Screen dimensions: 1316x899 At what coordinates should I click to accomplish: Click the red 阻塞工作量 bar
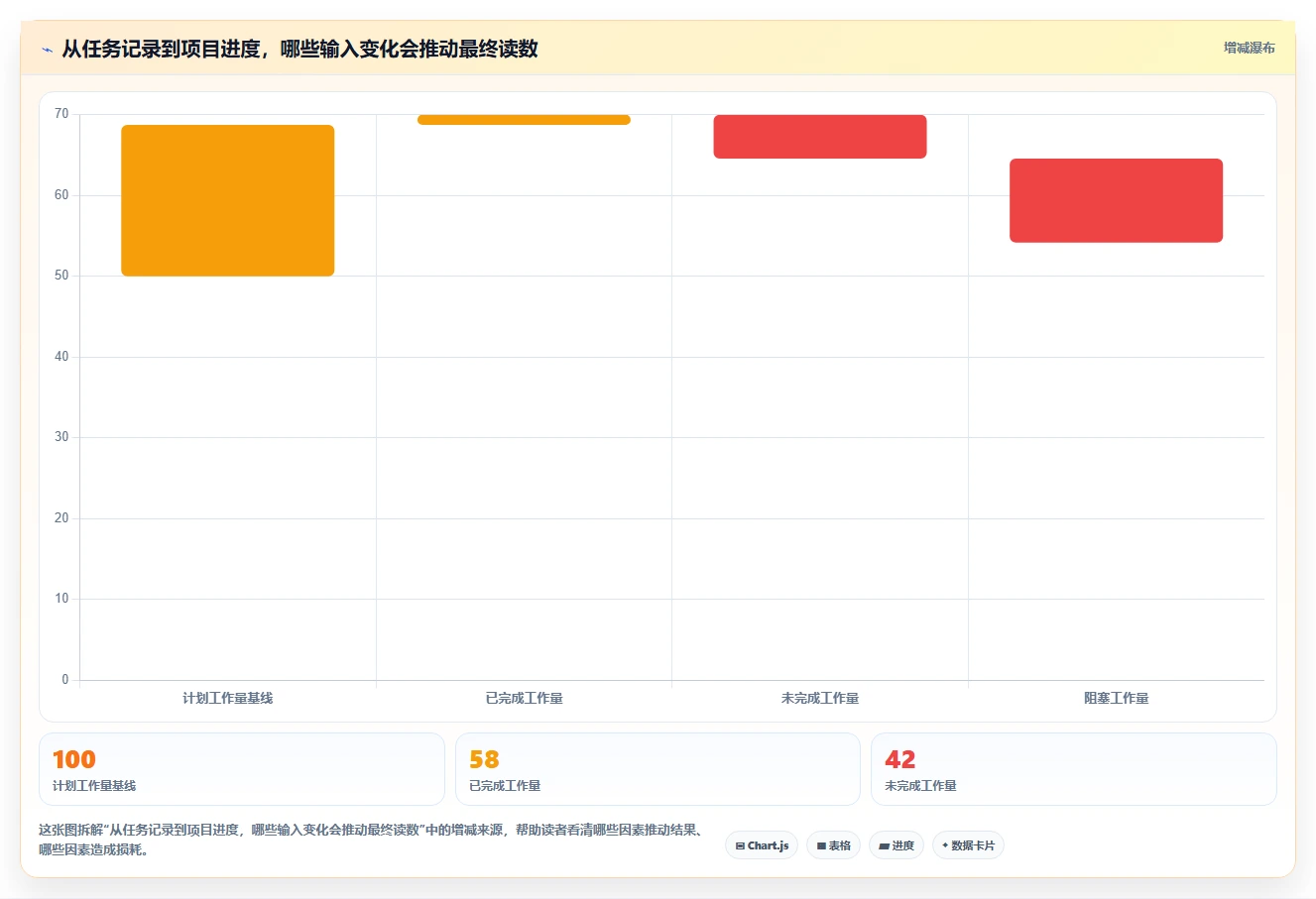click(x=1116, y=200)
